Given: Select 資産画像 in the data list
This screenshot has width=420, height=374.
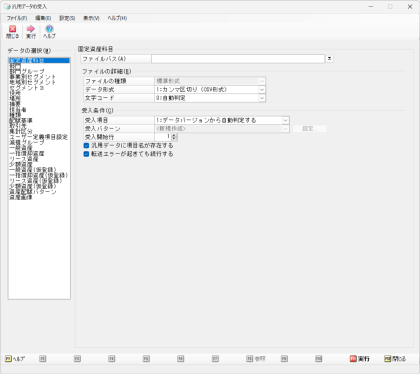Looking at the screenshot, I should point(21,197).
